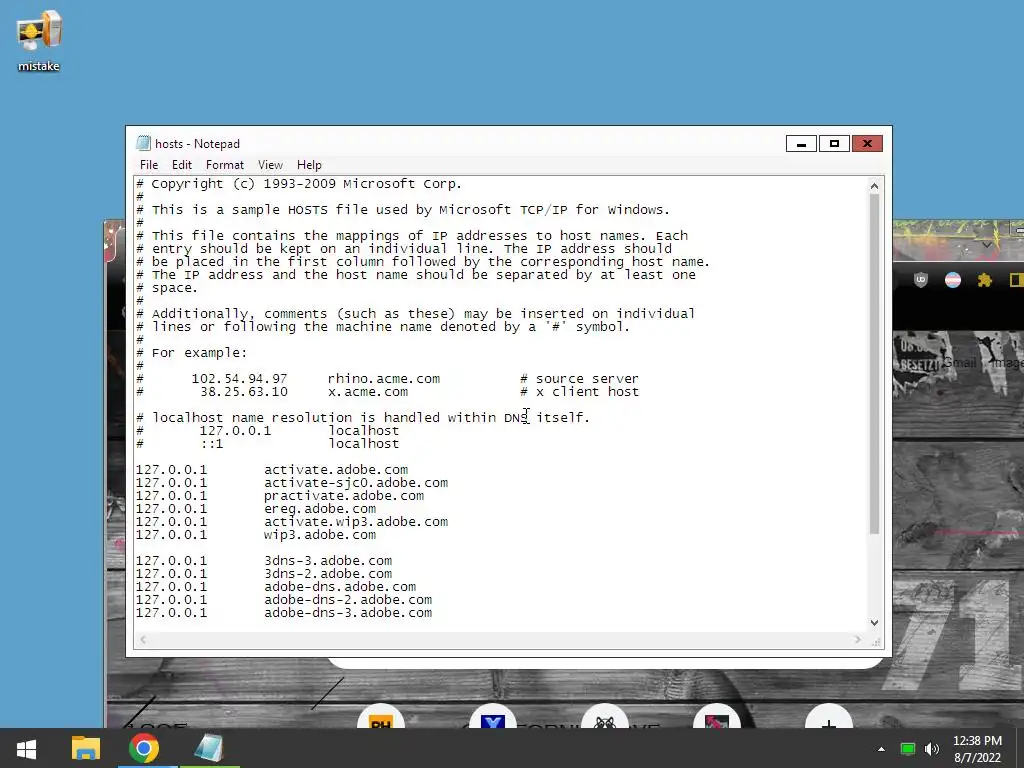The width and height of the screenshot is (1024, 768).
Task: Click the '# For example:' comment line
Action: [192, 353]
